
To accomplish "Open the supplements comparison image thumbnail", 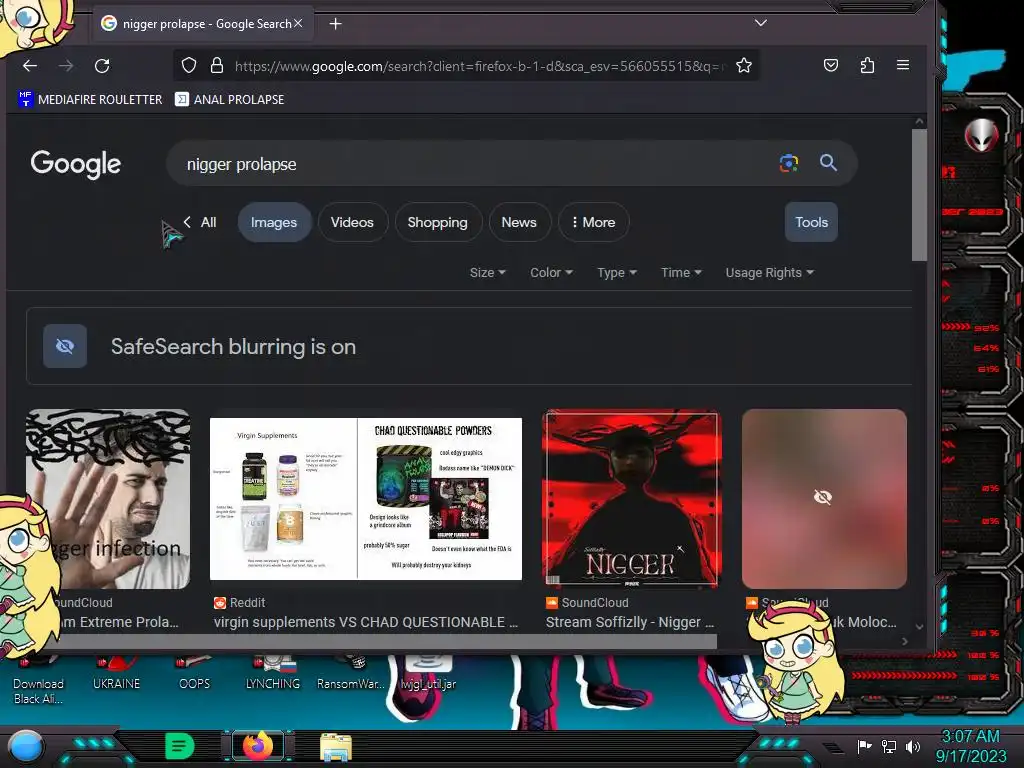I will pyautogui.click(x=366, y=499).
